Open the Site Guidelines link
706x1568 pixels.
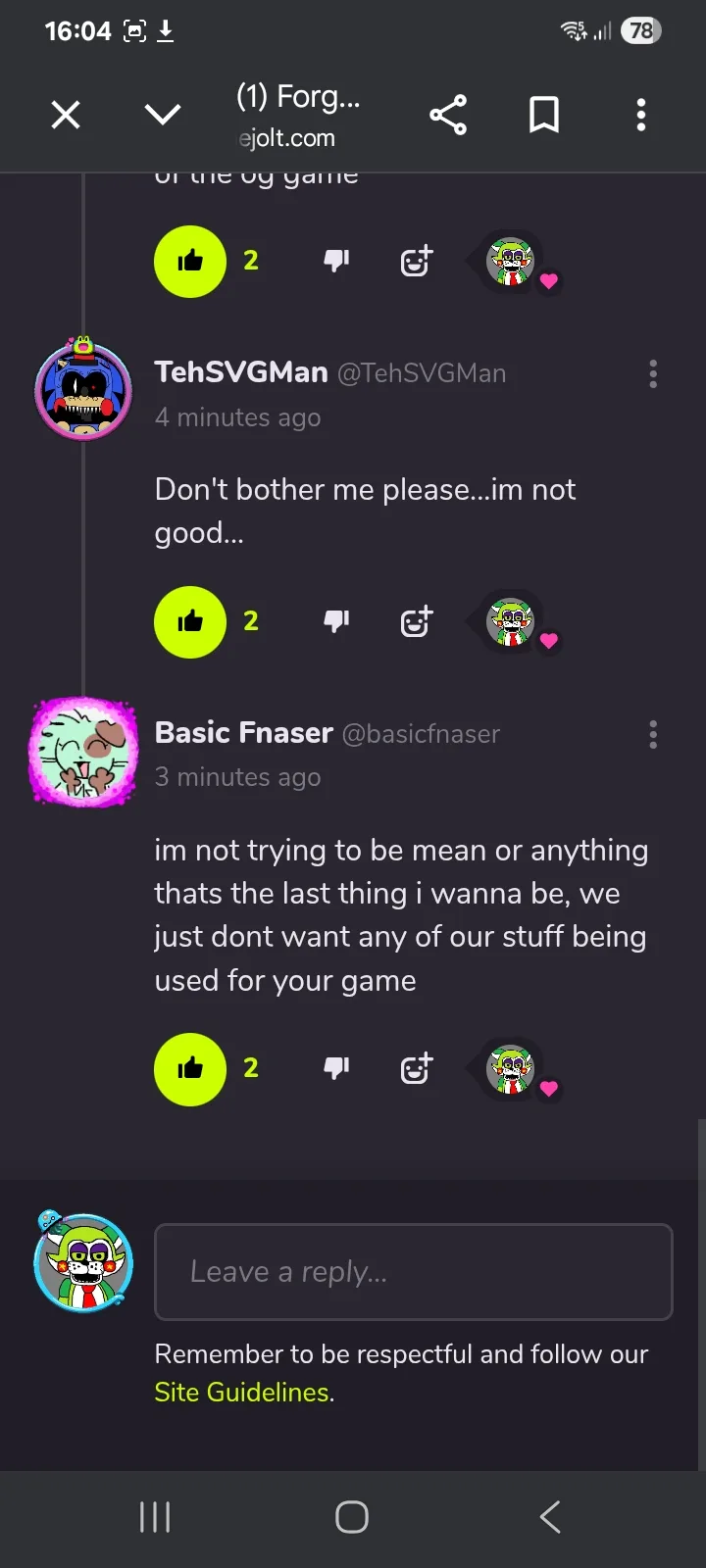pos(241,1392)
